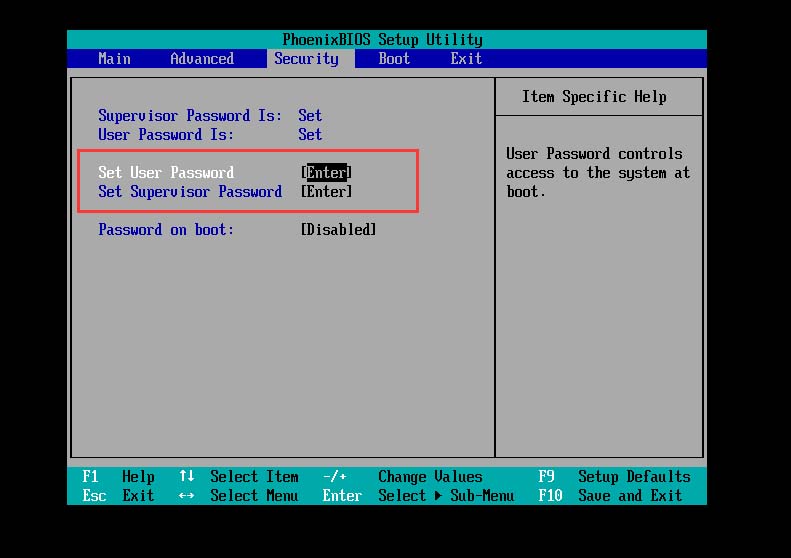Select the Set Supervisor Password label
The image size is (791, 558).
pos(190,192)
